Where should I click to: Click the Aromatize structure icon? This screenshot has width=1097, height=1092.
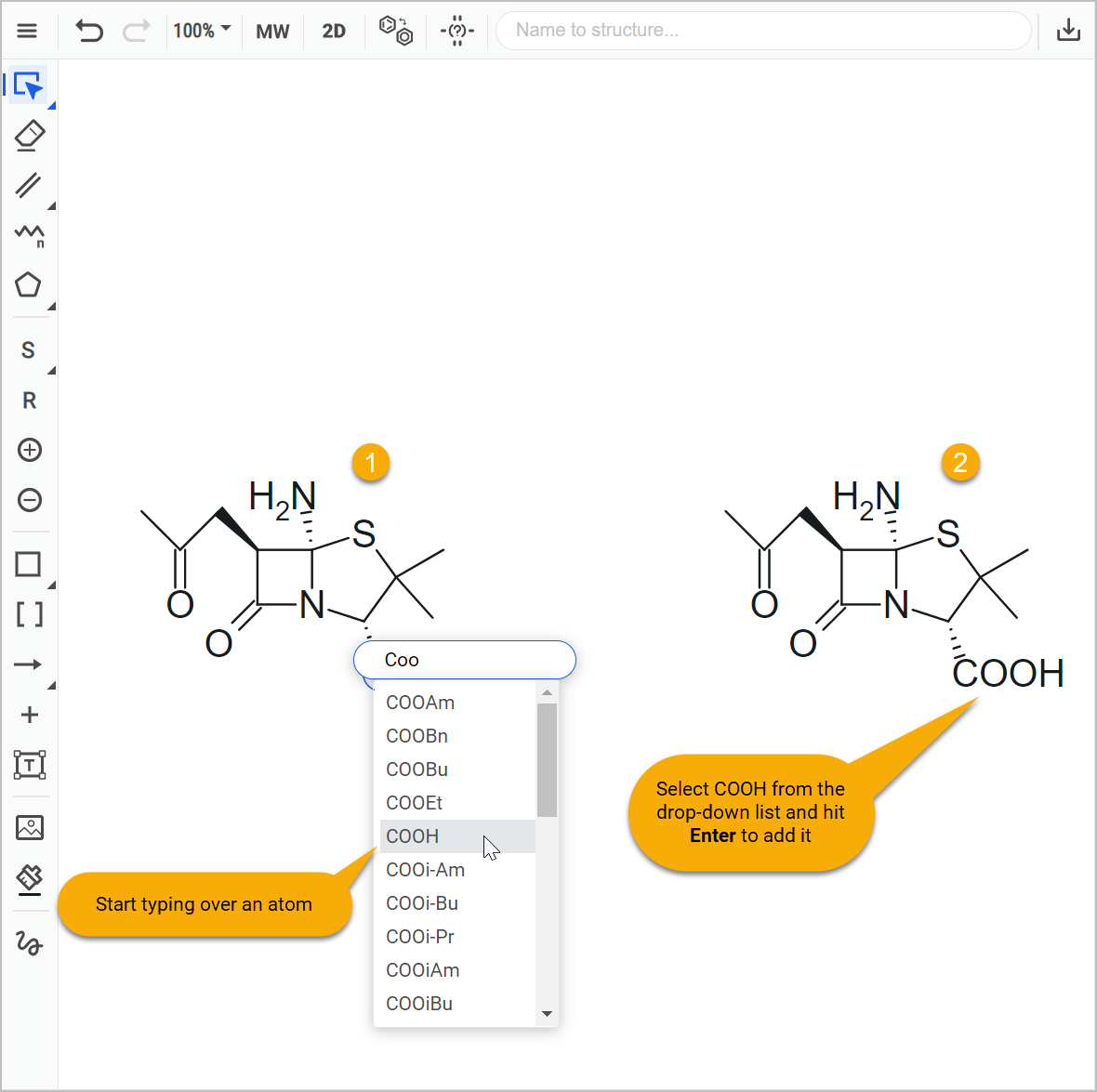[395, 31]
